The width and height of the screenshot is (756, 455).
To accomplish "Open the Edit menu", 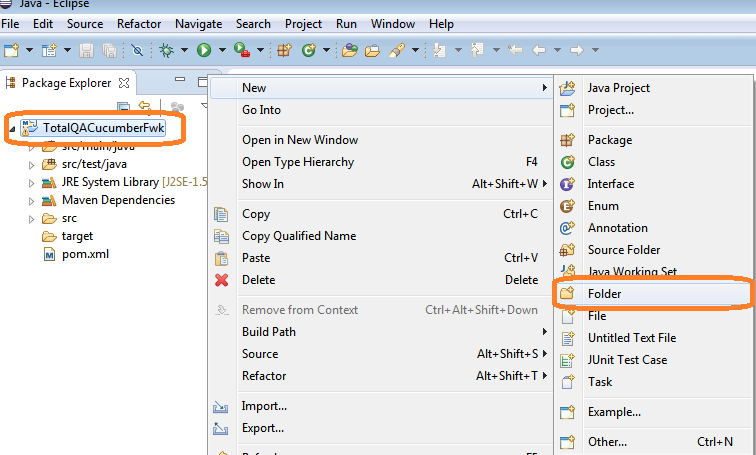I will point(43,24).
